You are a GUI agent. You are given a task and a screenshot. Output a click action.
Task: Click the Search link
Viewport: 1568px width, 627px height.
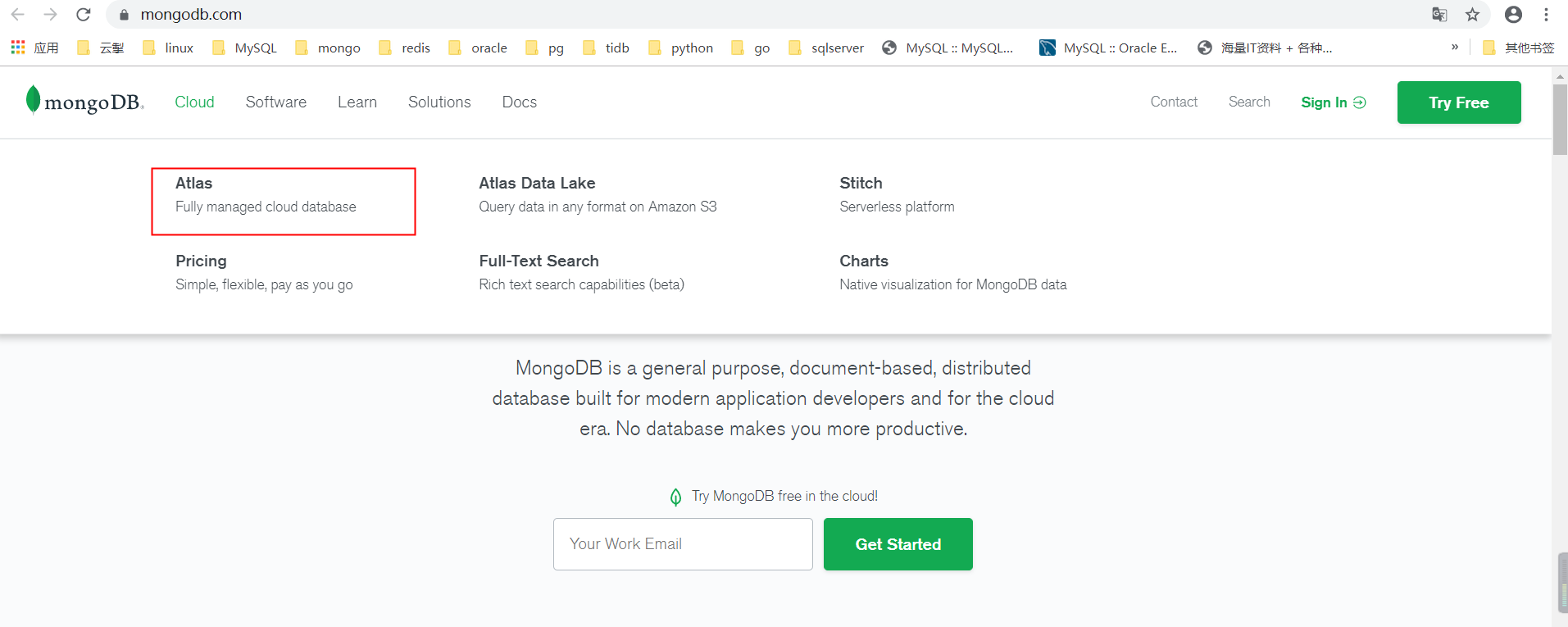[x=1249, y=102]
